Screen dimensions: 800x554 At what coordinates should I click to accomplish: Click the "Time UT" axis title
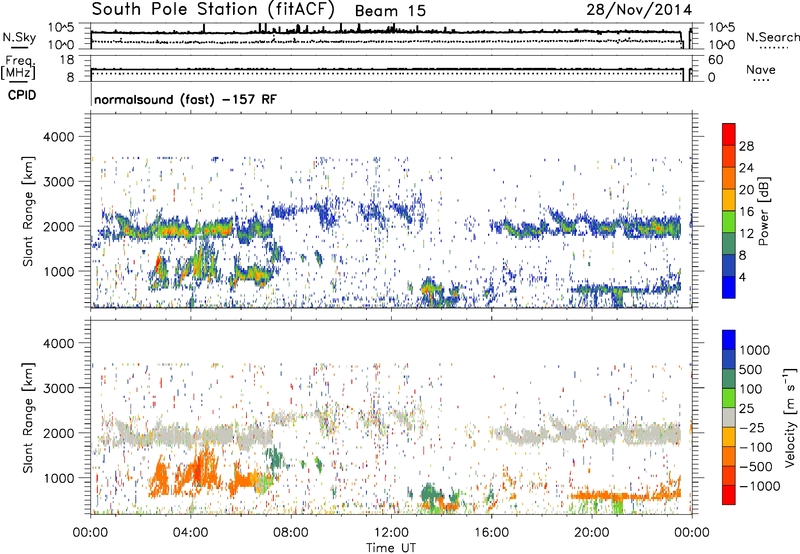[391, 547]
